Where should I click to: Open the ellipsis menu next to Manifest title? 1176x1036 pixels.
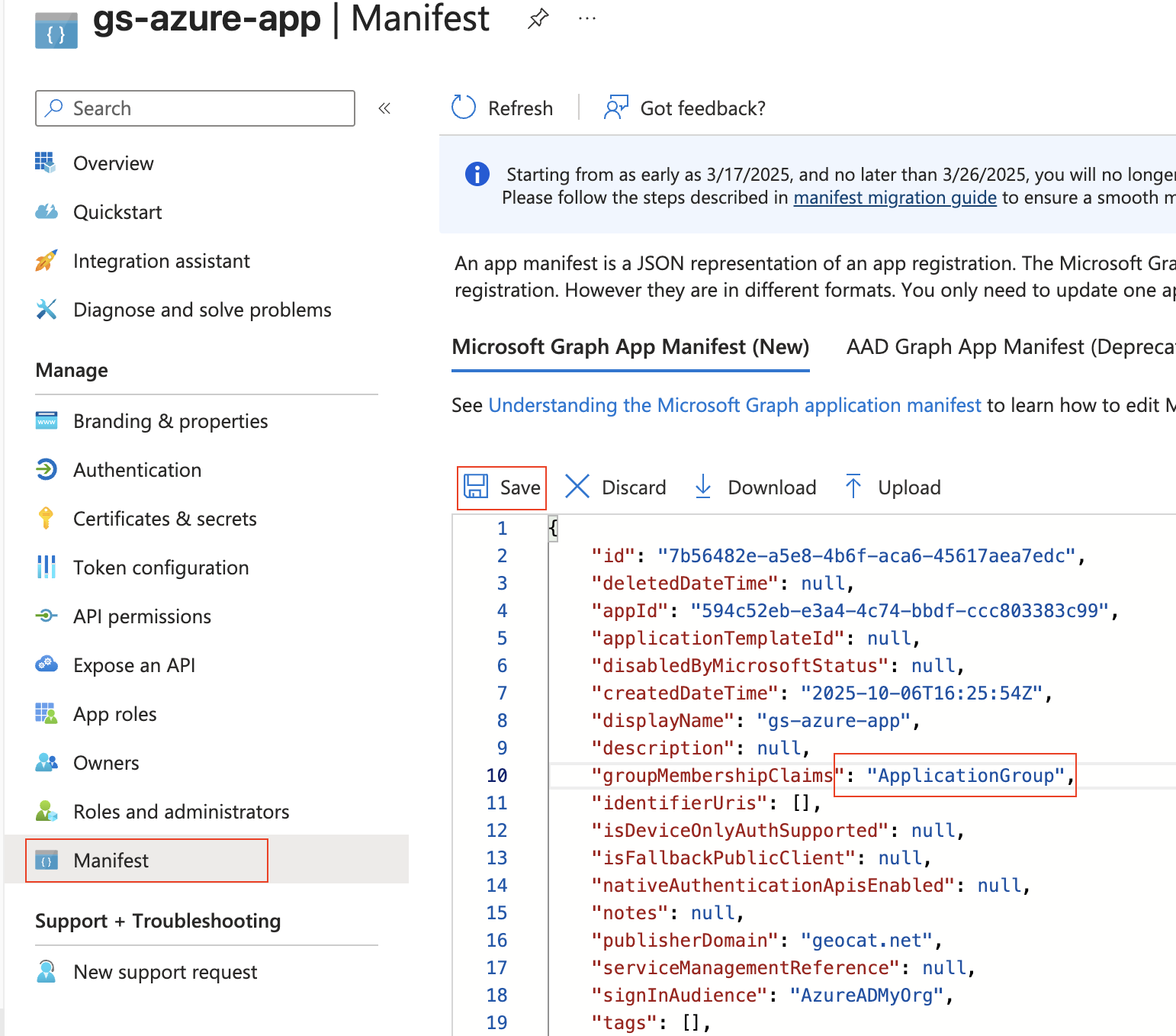pos(586,19)
